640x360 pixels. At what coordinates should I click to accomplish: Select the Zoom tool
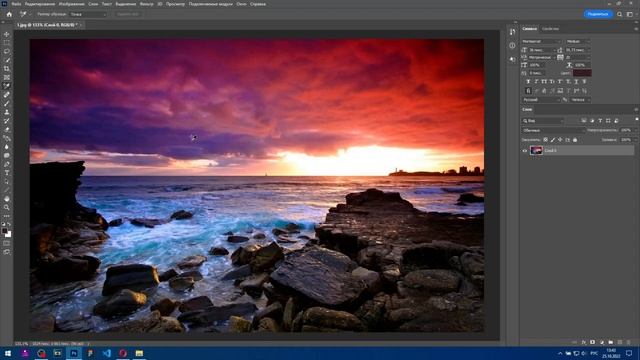click(7, 207)
